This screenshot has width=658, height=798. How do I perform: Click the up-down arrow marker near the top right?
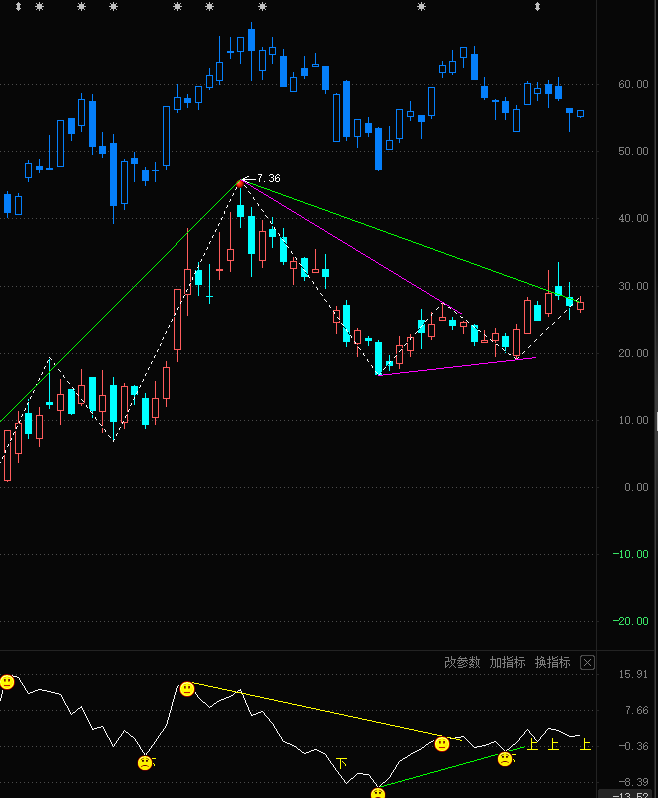tap(537, 7)
